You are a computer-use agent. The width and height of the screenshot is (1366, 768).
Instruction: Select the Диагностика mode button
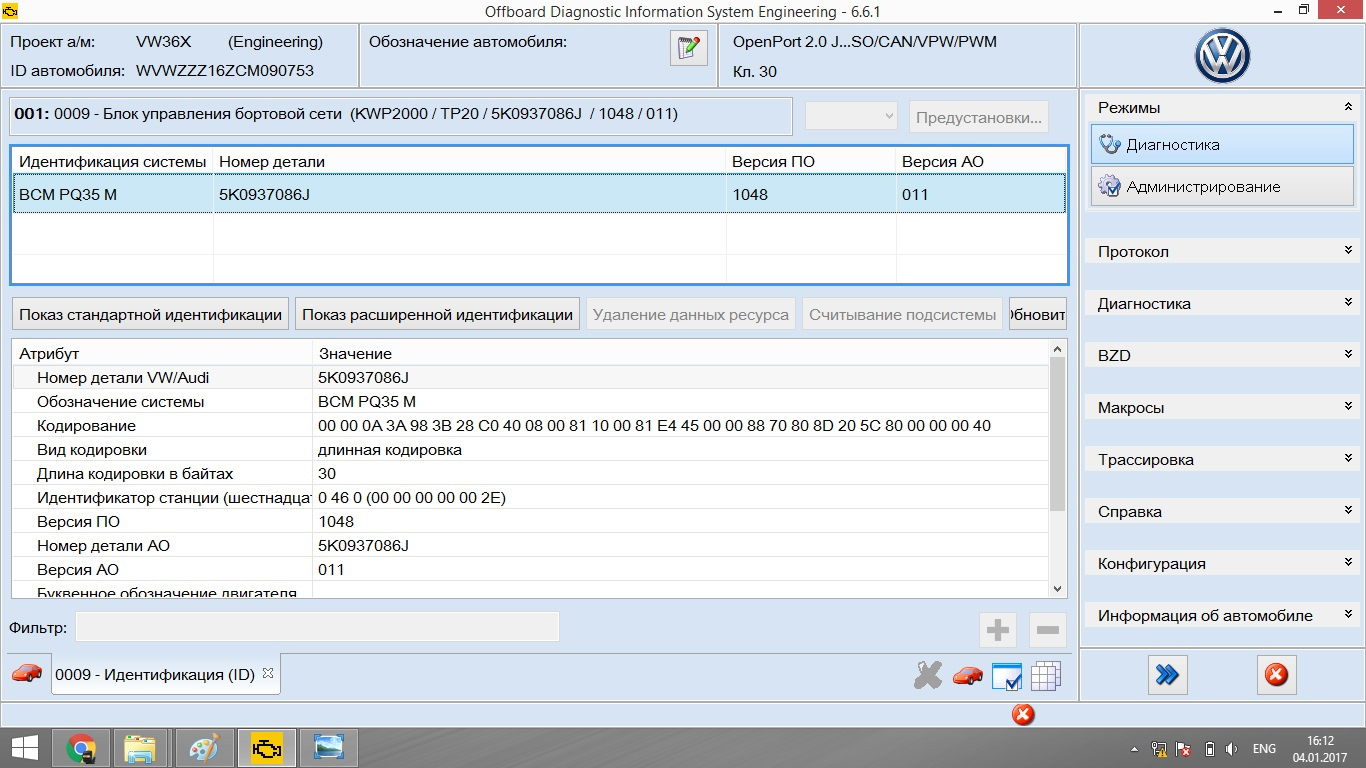click(1222, 144)
